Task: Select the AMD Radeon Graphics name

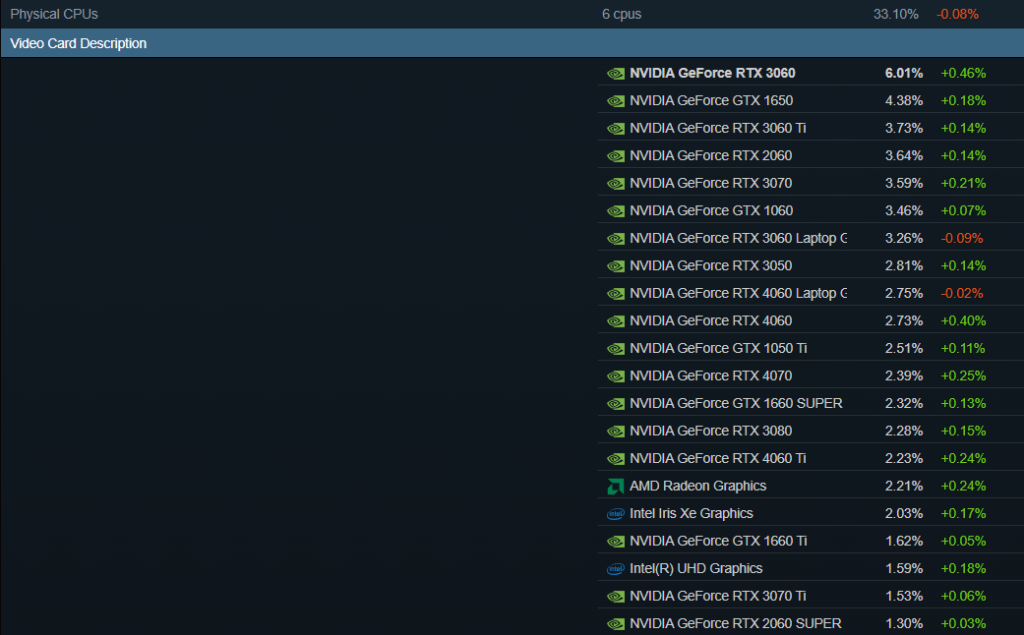Action: 697,486
